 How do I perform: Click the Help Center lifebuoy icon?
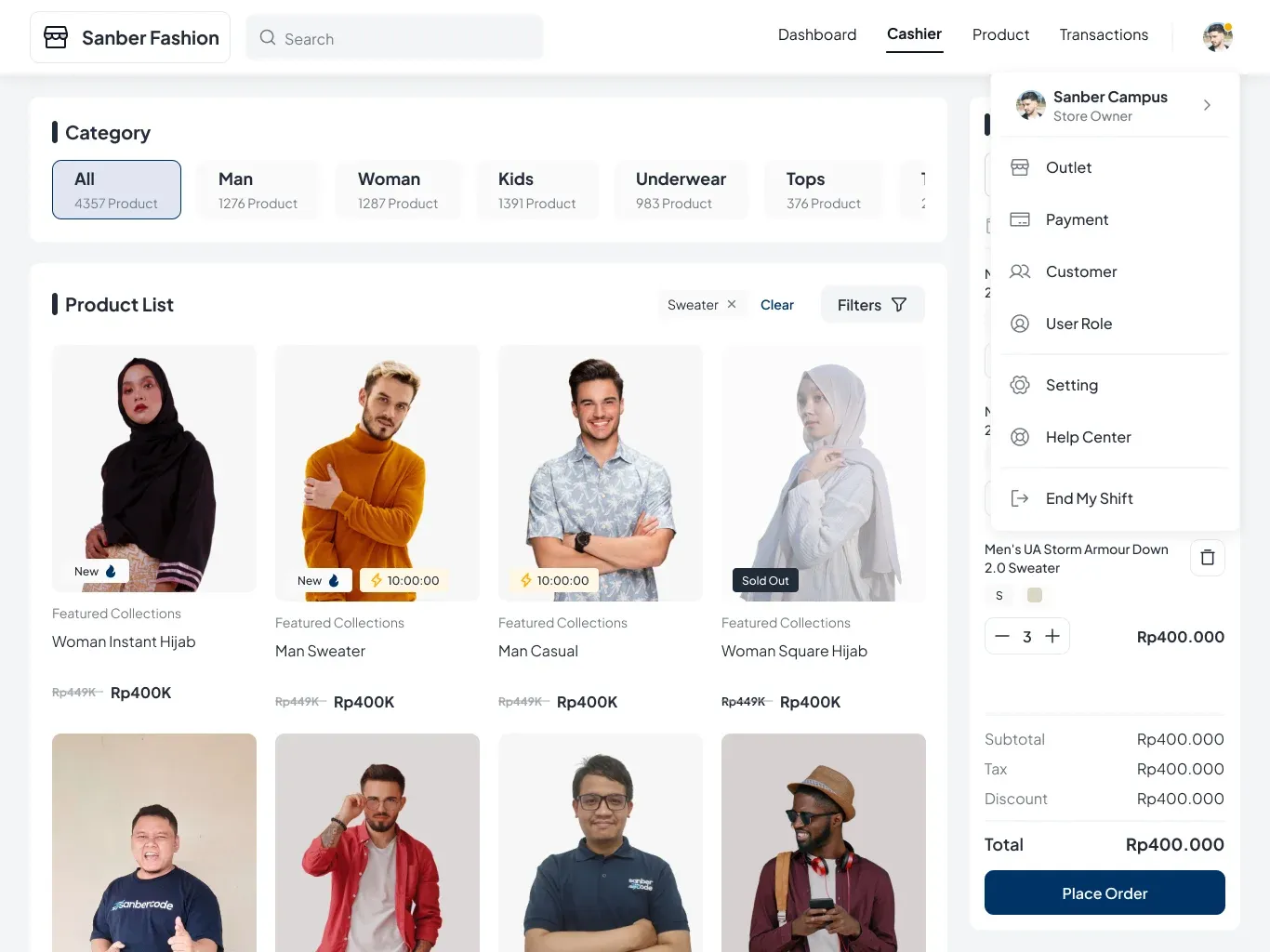point(1020,437)
